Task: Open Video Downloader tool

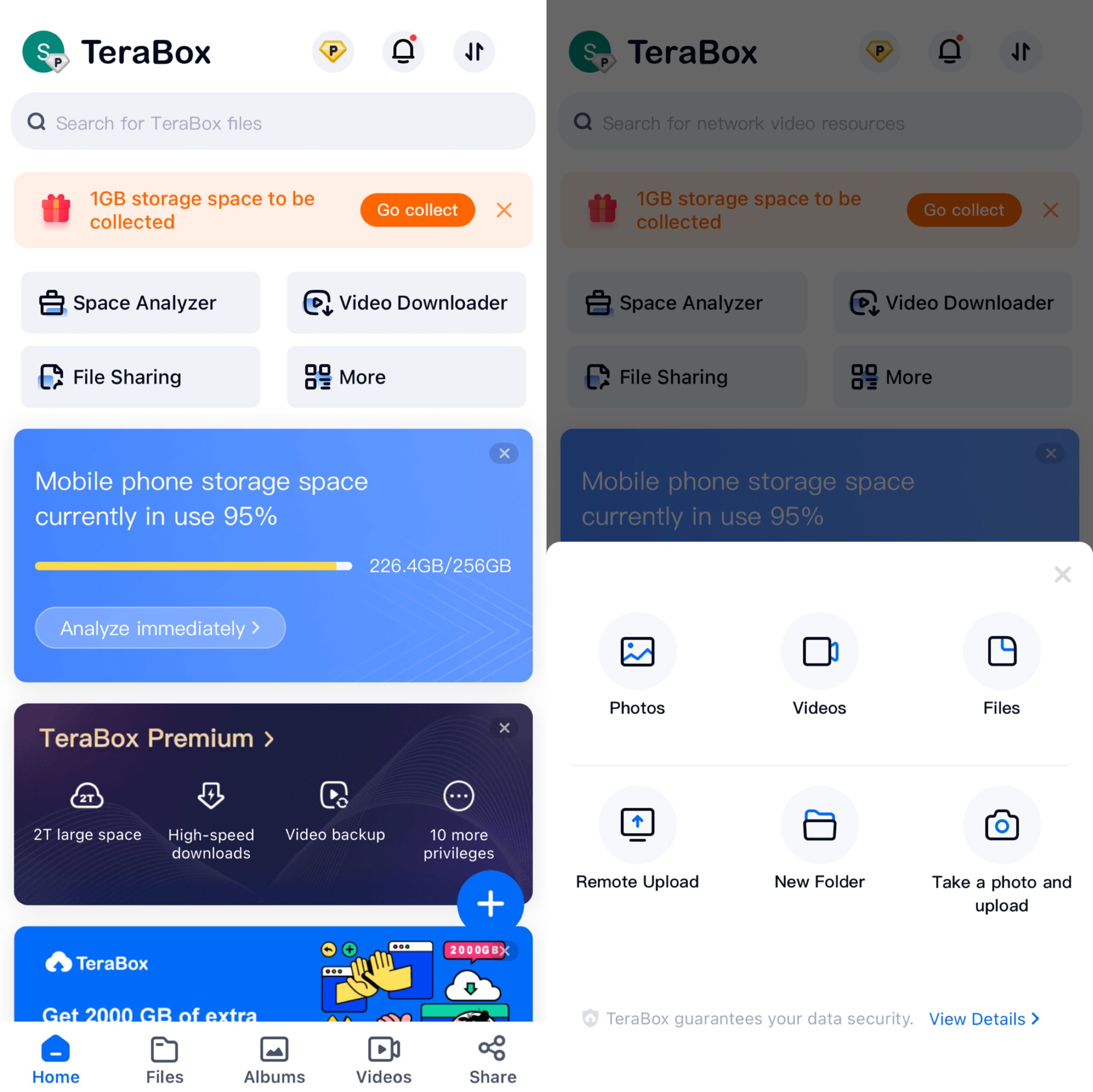Action: click(408, 302)
